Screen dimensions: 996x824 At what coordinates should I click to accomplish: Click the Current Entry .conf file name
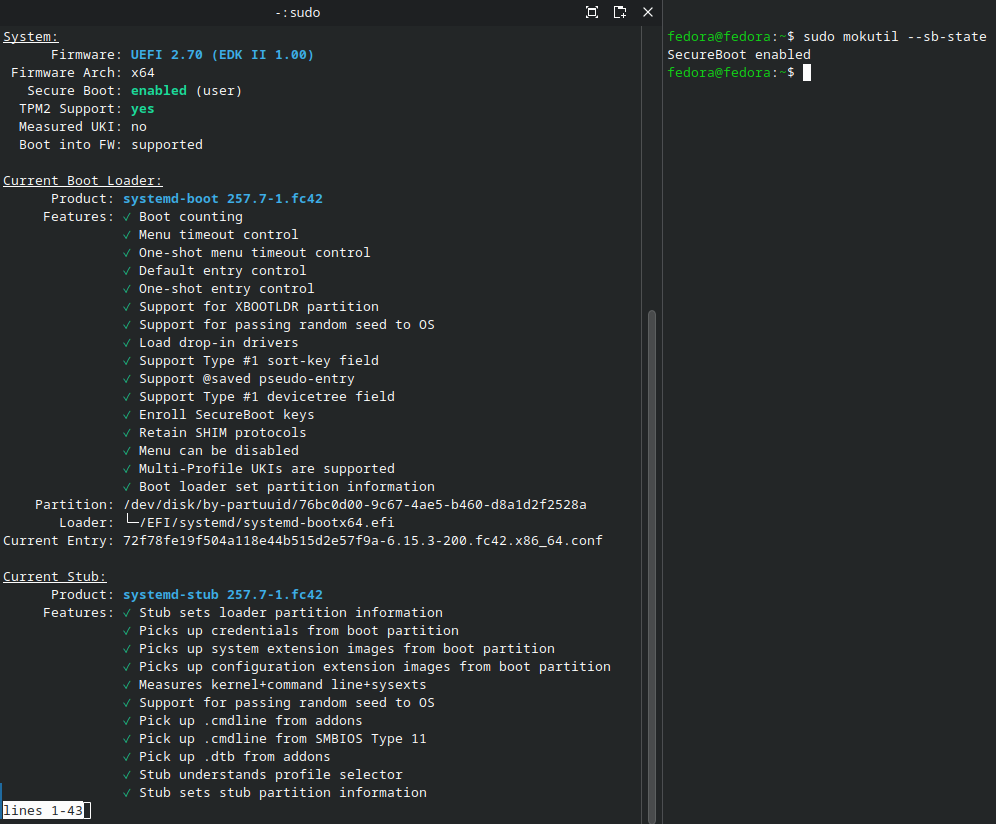(363, 541)
